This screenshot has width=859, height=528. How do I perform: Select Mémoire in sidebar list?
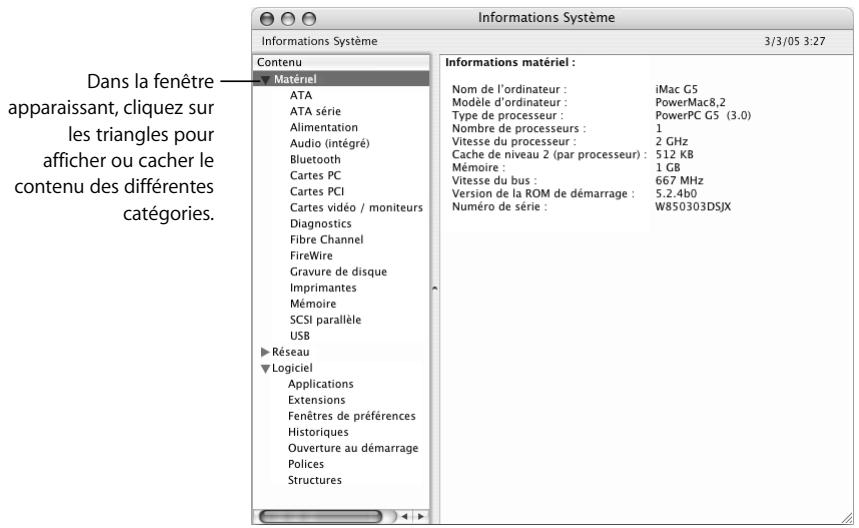pos(313,303)
